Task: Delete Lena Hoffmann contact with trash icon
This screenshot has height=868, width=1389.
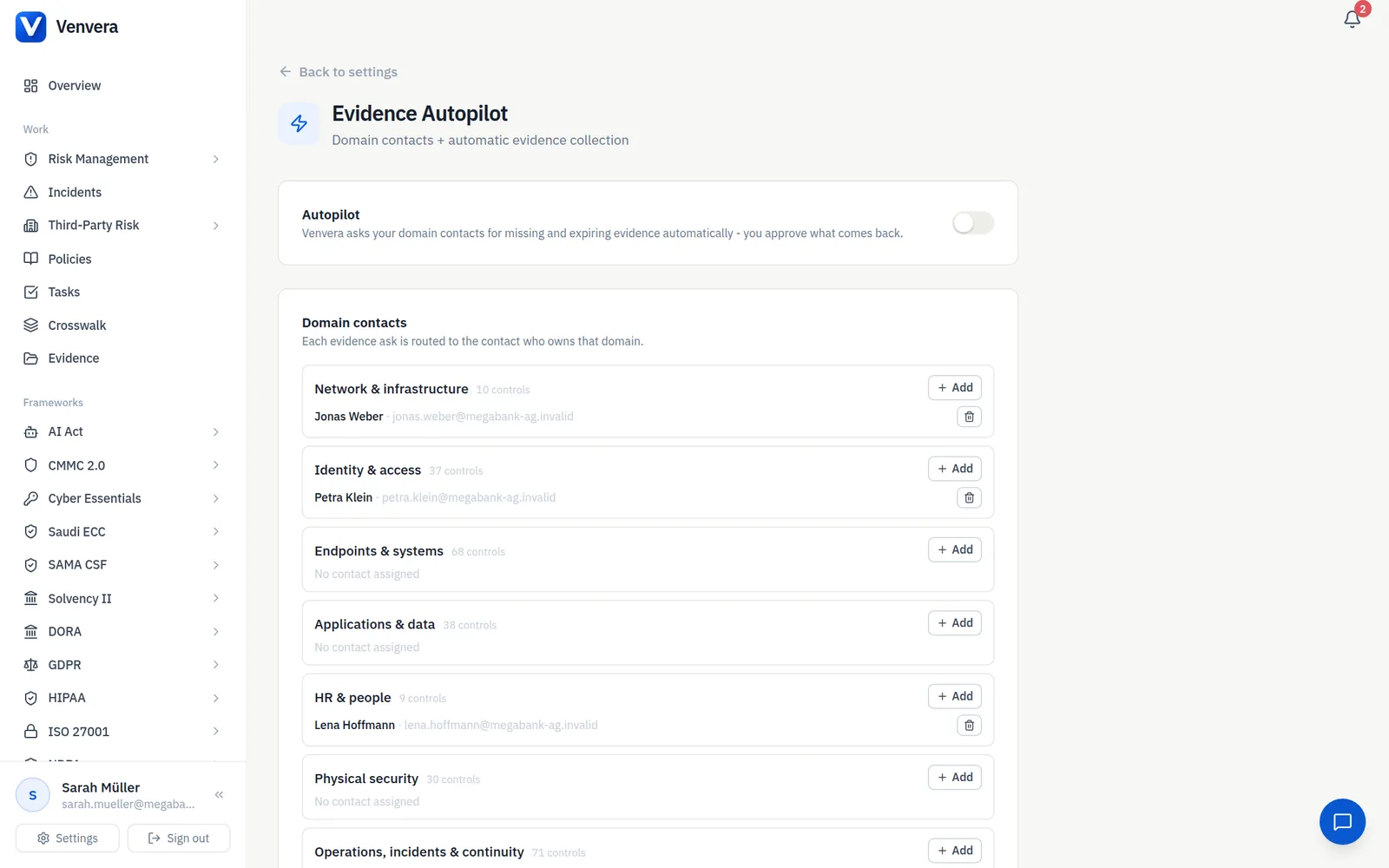Action: (x=969, y=725)
